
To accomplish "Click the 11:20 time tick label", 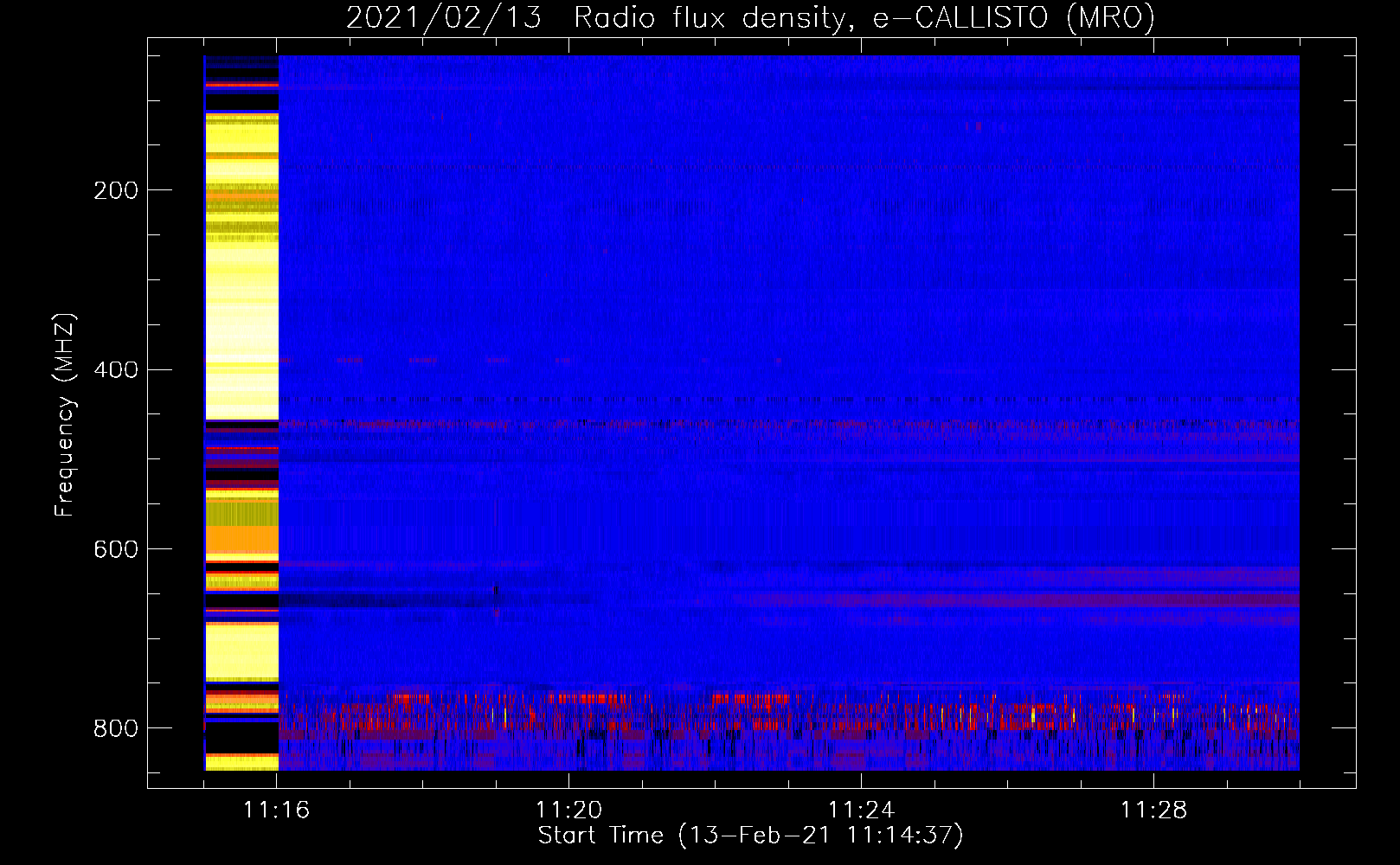I will 568,811.
